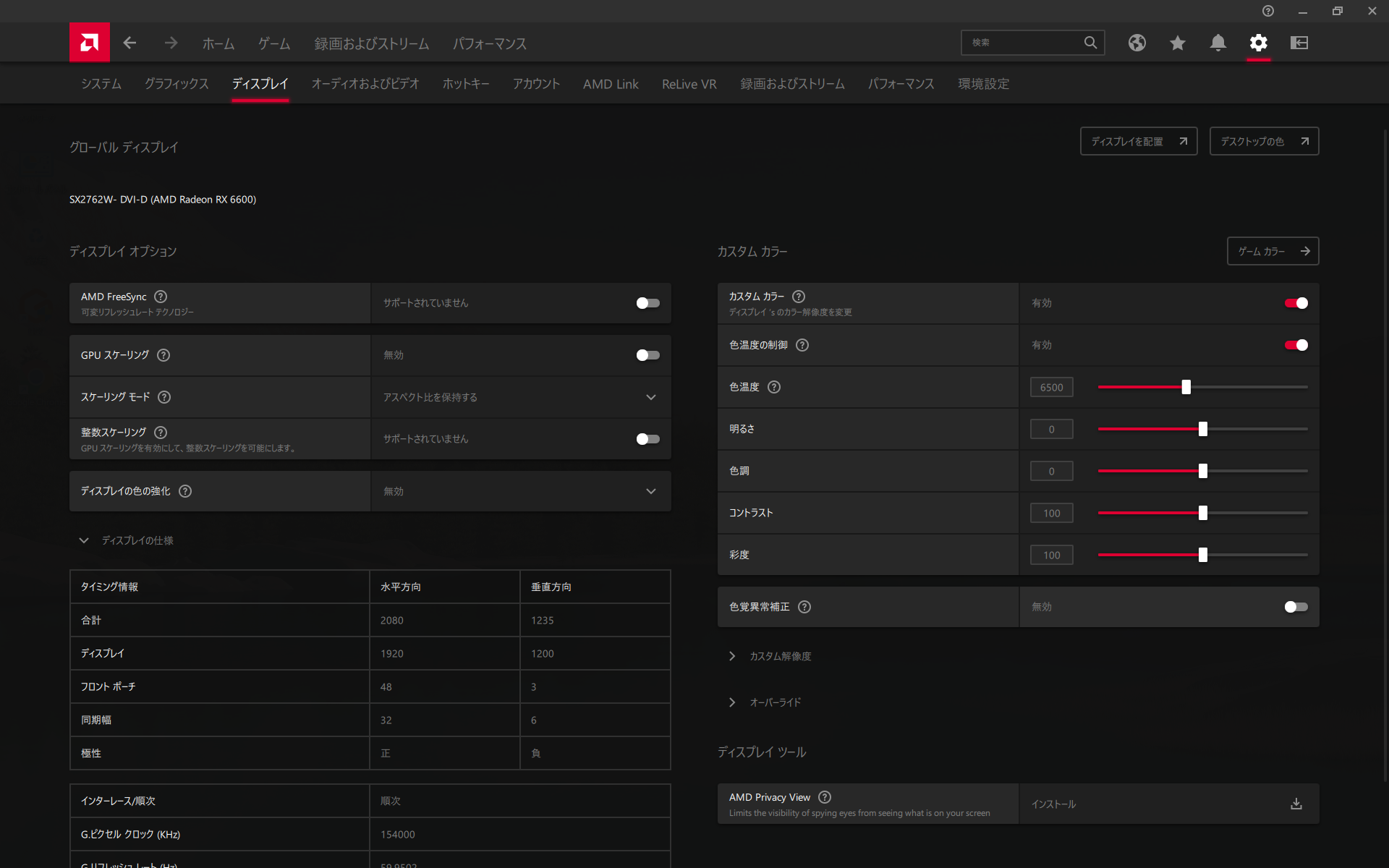The height and width of the screenshot is (868, 1389).
Task: Click the AMD logo home icon
Action: pyautogui.click(x=90, y=43)
